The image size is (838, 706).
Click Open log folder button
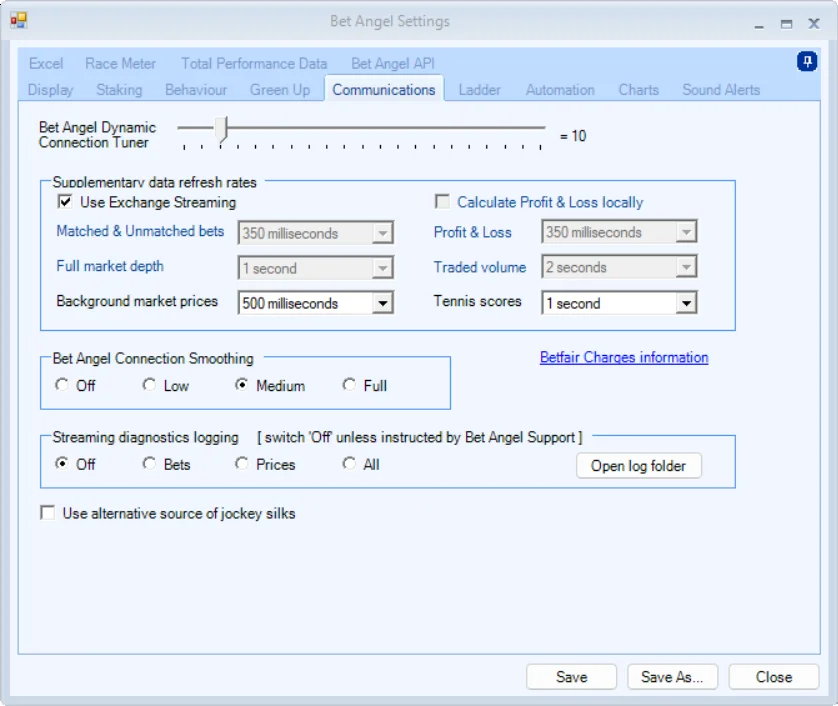pyautogui.click(x=638, y=466)
